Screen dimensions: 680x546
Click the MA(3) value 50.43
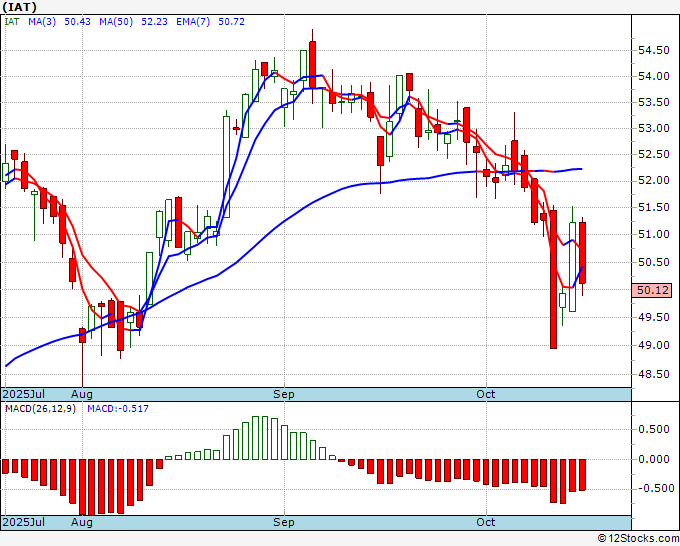[x=77, y=21]
